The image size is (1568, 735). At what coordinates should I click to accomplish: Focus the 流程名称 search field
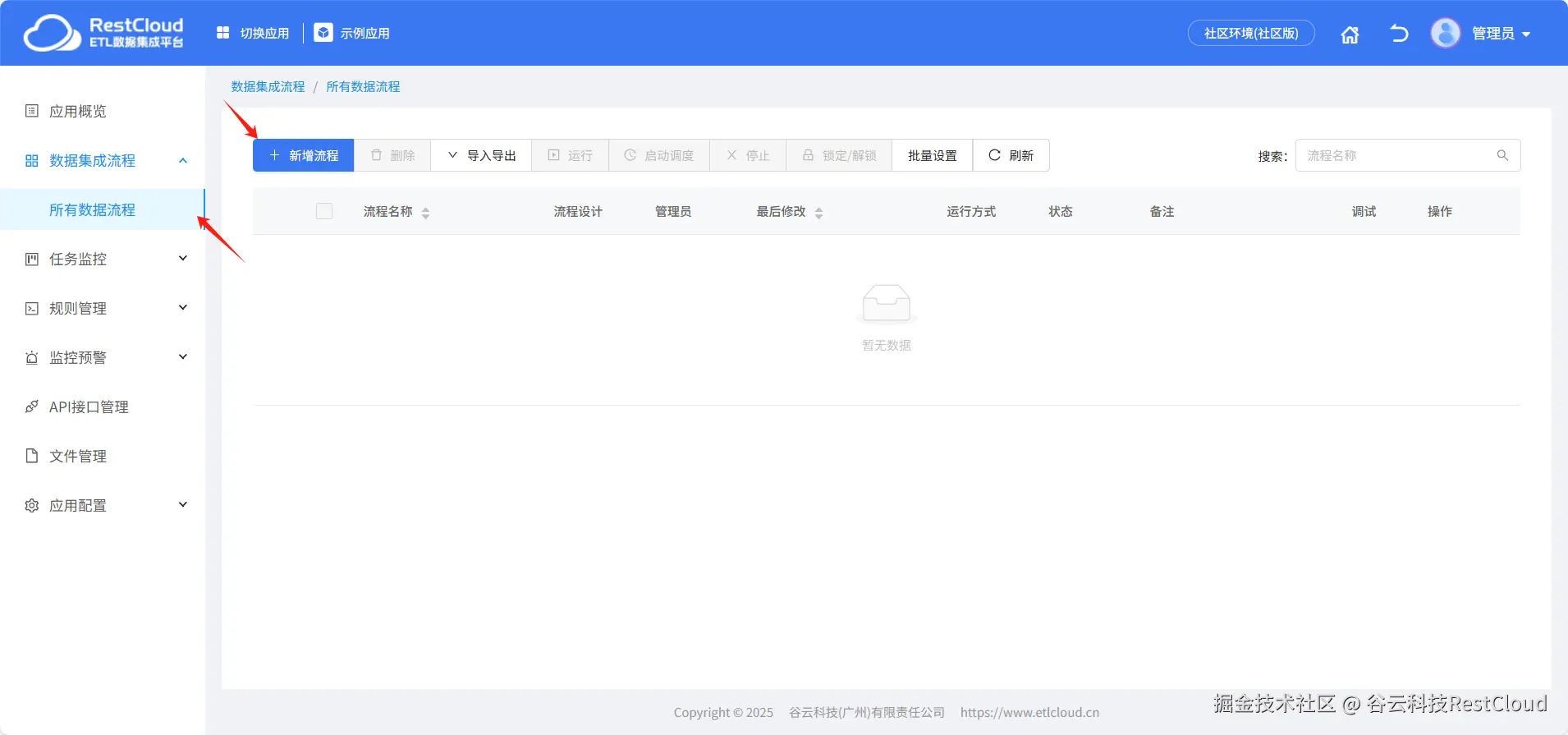1396,155
